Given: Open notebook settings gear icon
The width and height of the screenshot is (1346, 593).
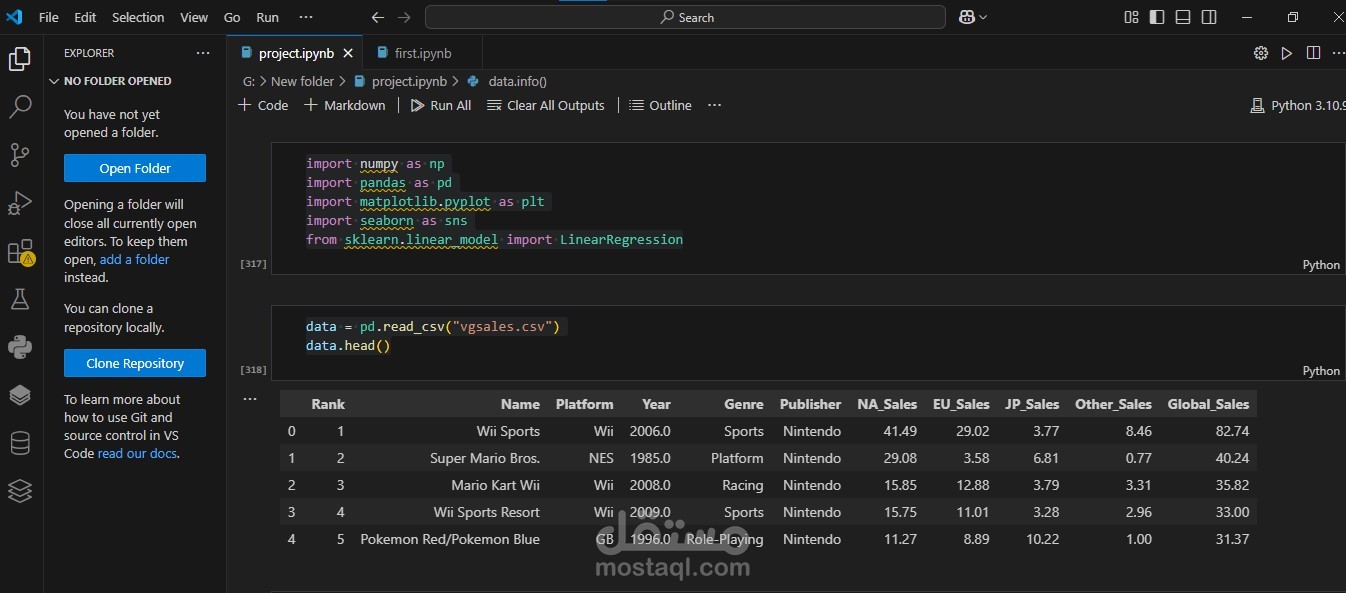Looking at the screenshot, I should [x=1261, y=53].
